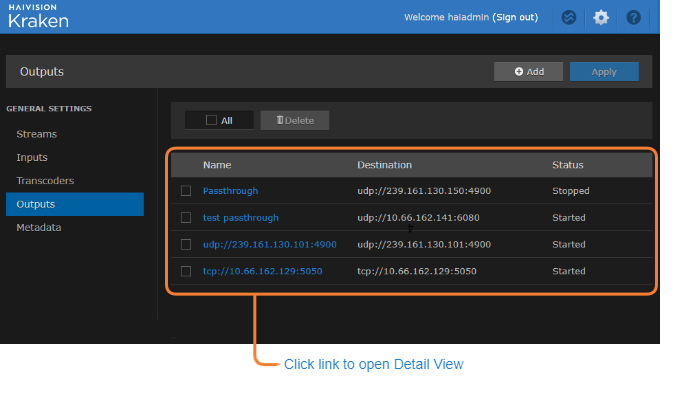Add a new output

click(529, 72)
